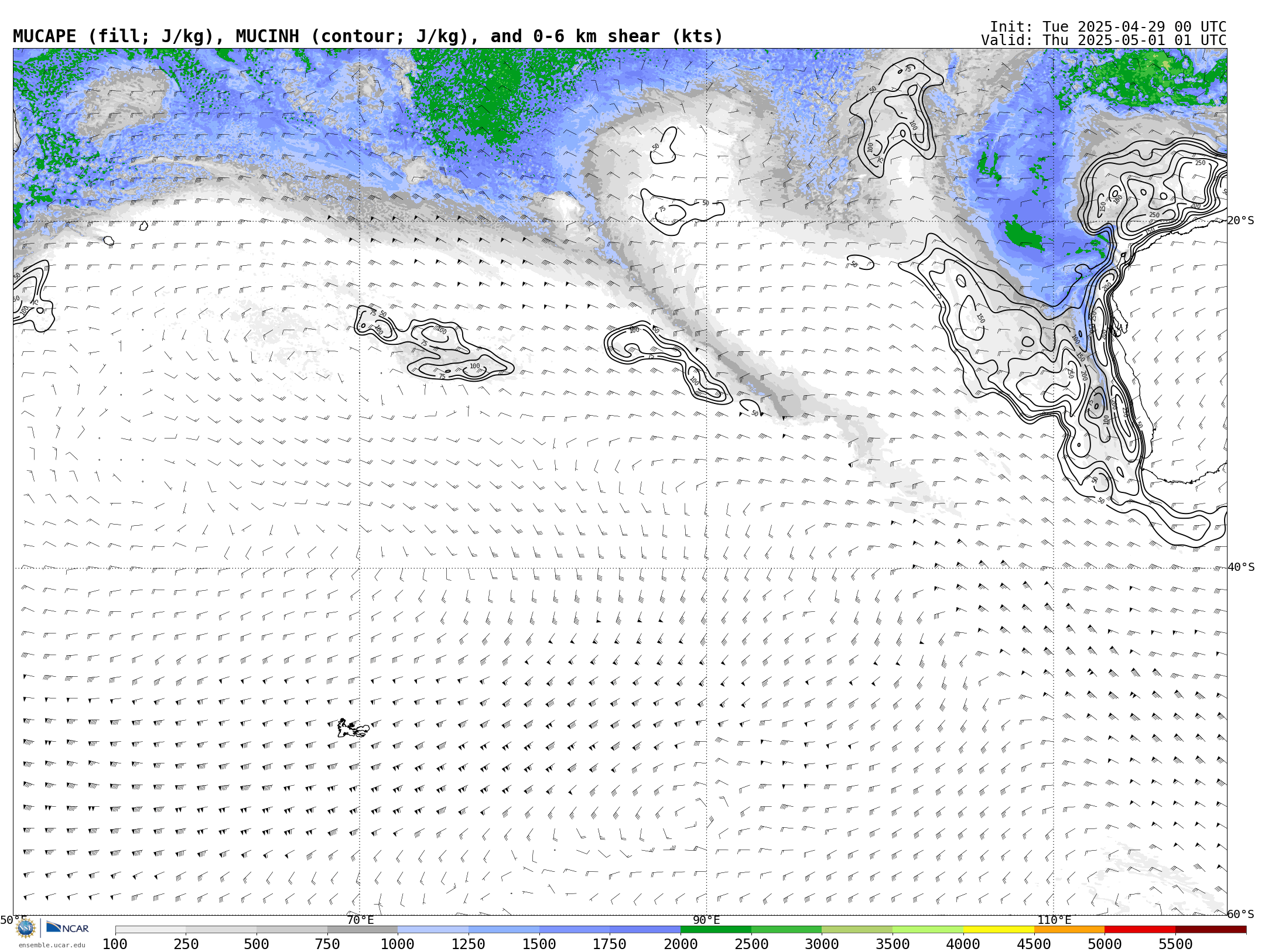Select the Init Tue 2025-04-29 00 UTC text

(1108, 27)
